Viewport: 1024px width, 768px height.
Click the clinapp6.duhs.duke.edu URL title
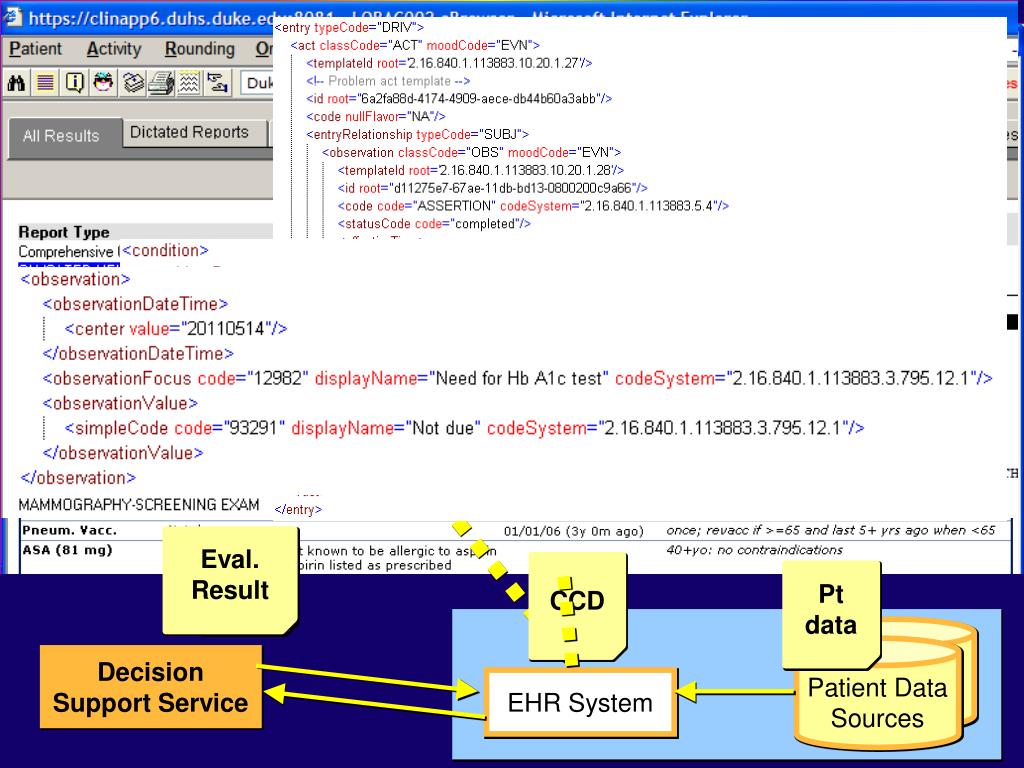[150, 18]
